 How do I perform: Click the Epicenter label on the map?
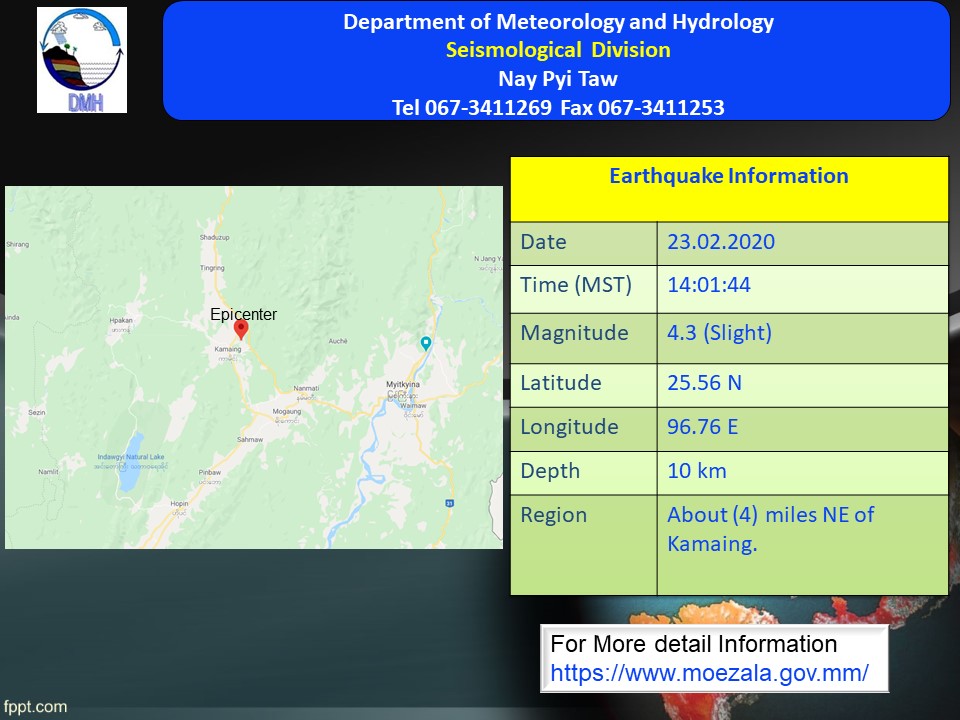coord(243,314)
